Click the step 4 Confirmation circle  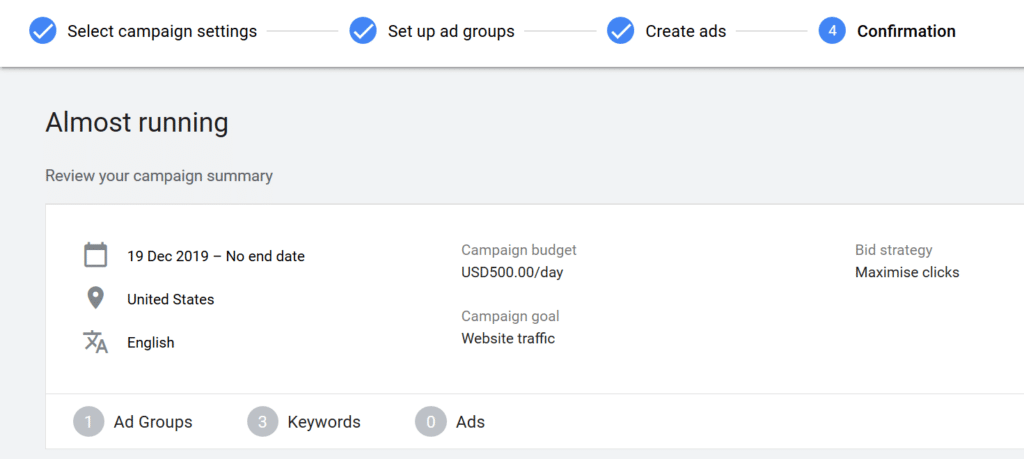(x=832, y=31)
